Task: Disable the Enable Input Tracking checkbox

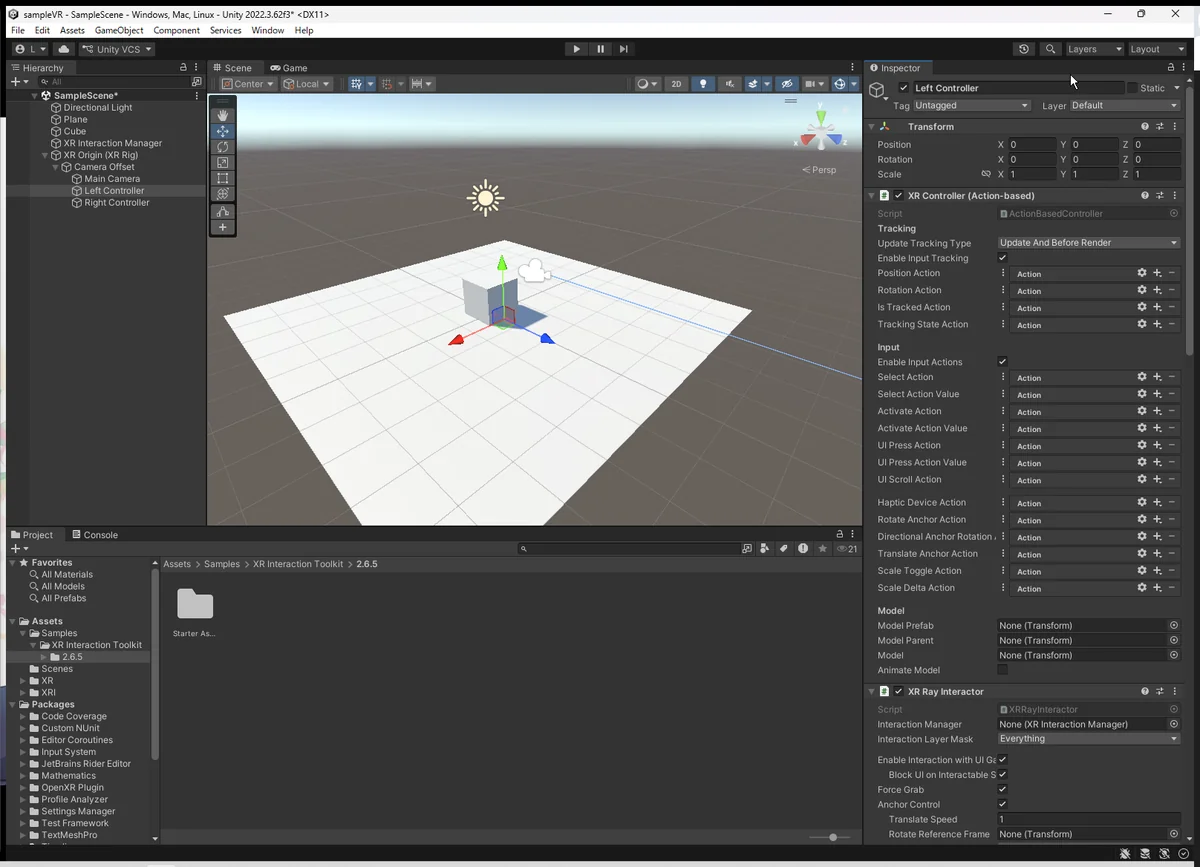Action: pyautogui.click(x=1003, y=258)
